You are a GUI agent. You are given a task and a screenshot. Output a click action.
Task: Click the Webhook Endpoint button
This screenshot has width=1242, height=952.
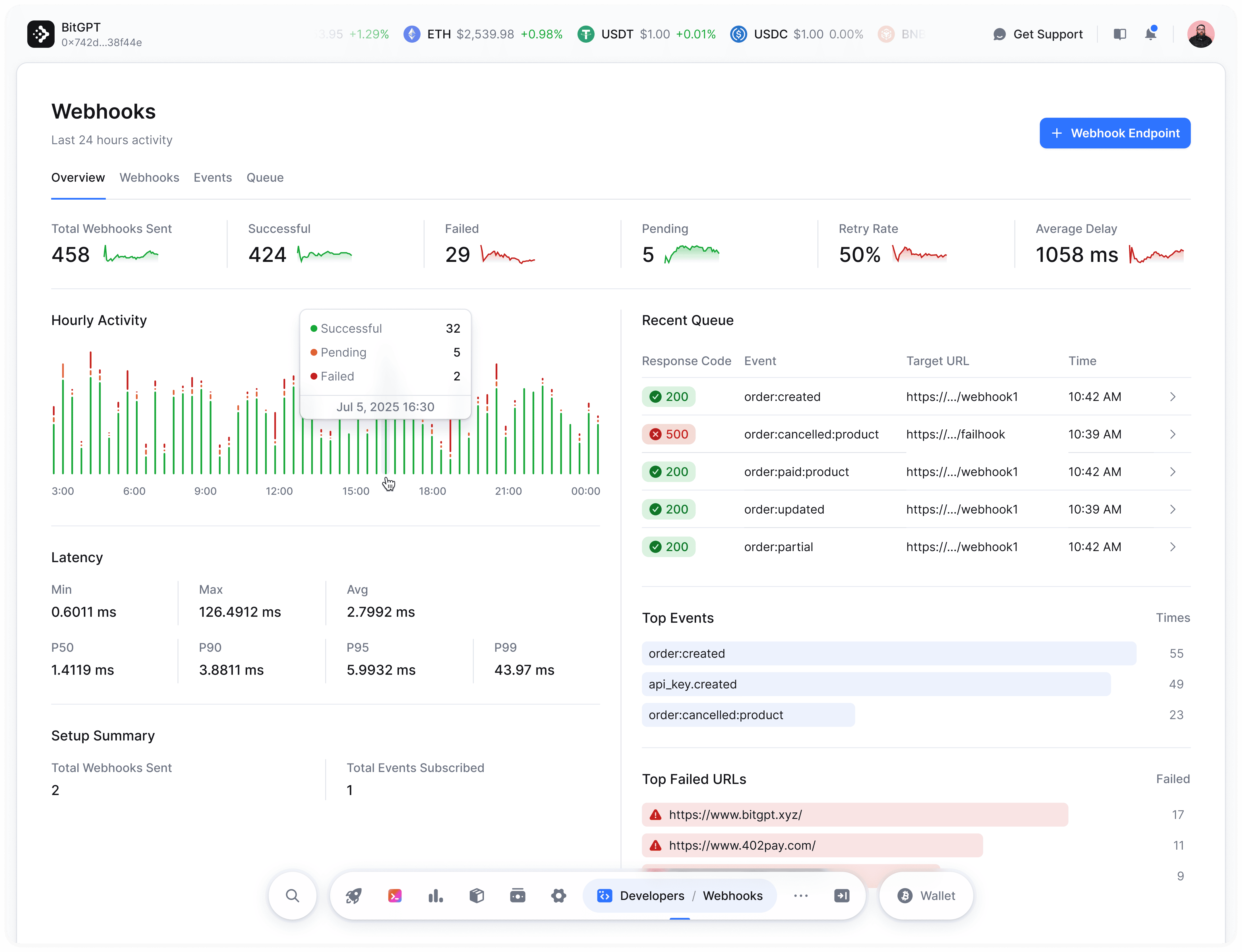tap(1115, 133)
